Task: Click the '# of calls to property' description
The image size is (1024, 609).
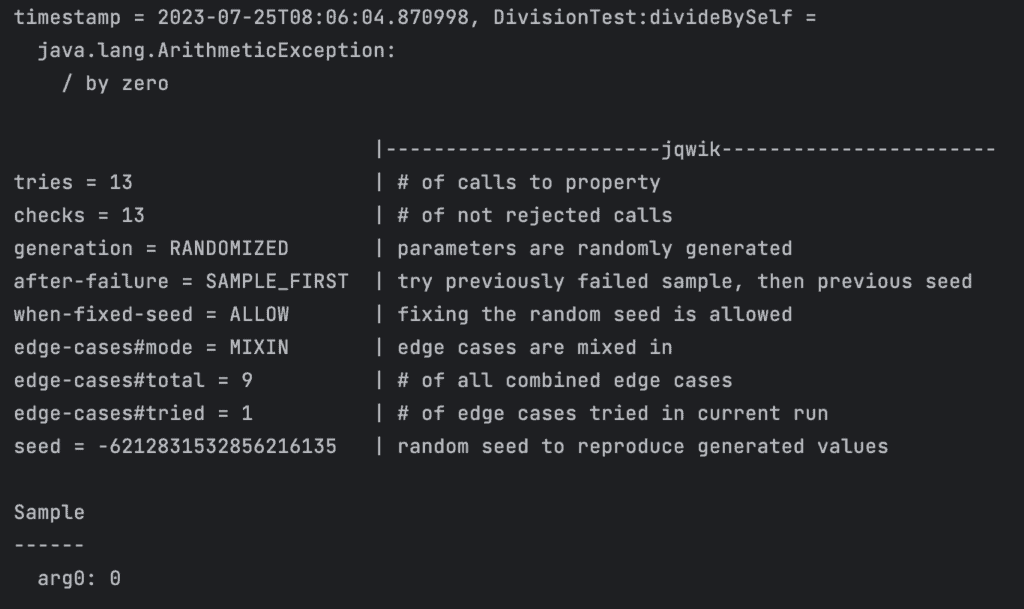Action: (x=529, y=183)
